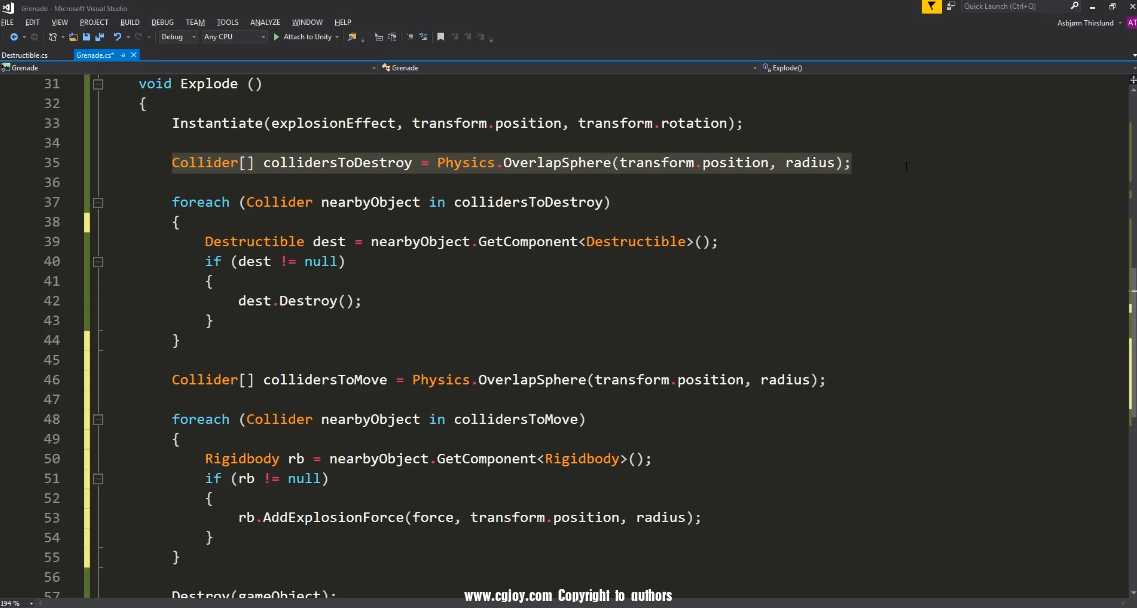Screen dimensions: 1137x608
Task: Click the Navigate Backward icon
Action: [14, 37]
